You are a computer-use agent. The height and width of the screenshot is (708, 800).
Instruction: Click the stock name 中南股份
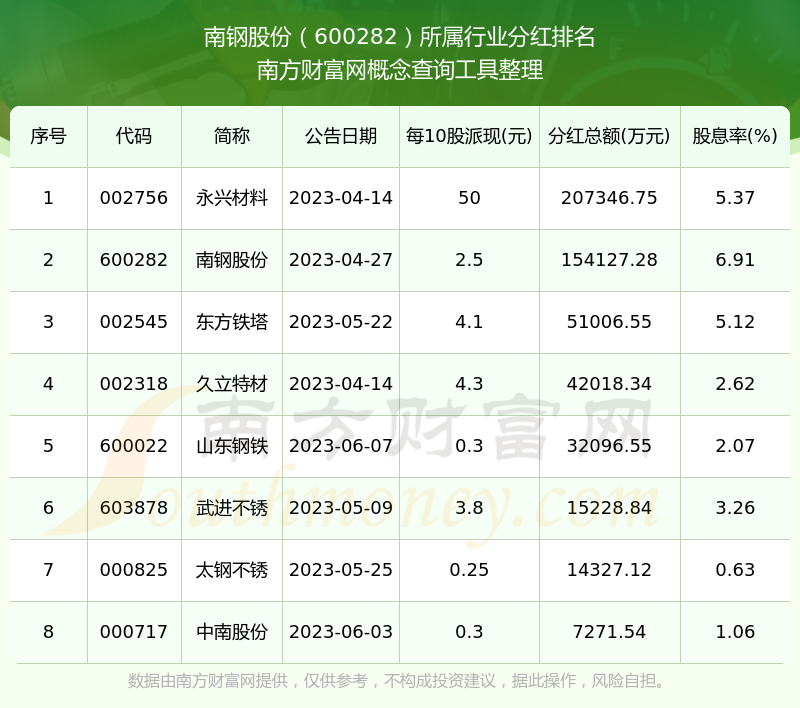232,632
